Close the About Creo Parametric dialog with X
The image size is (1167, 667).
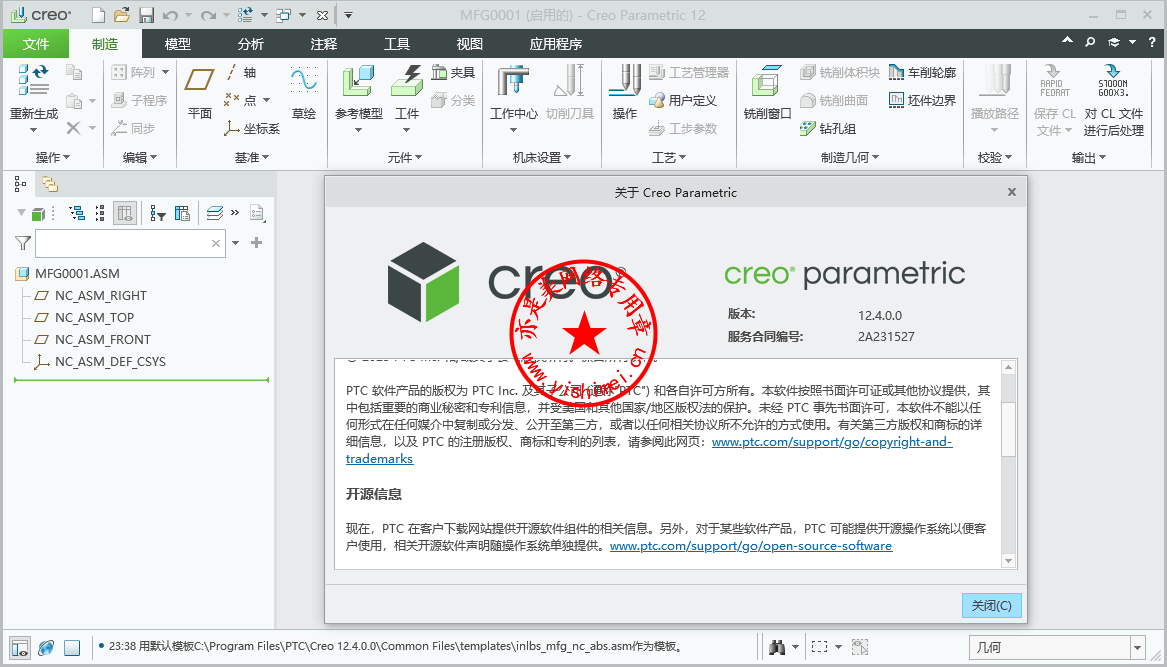pos(1011,192)
